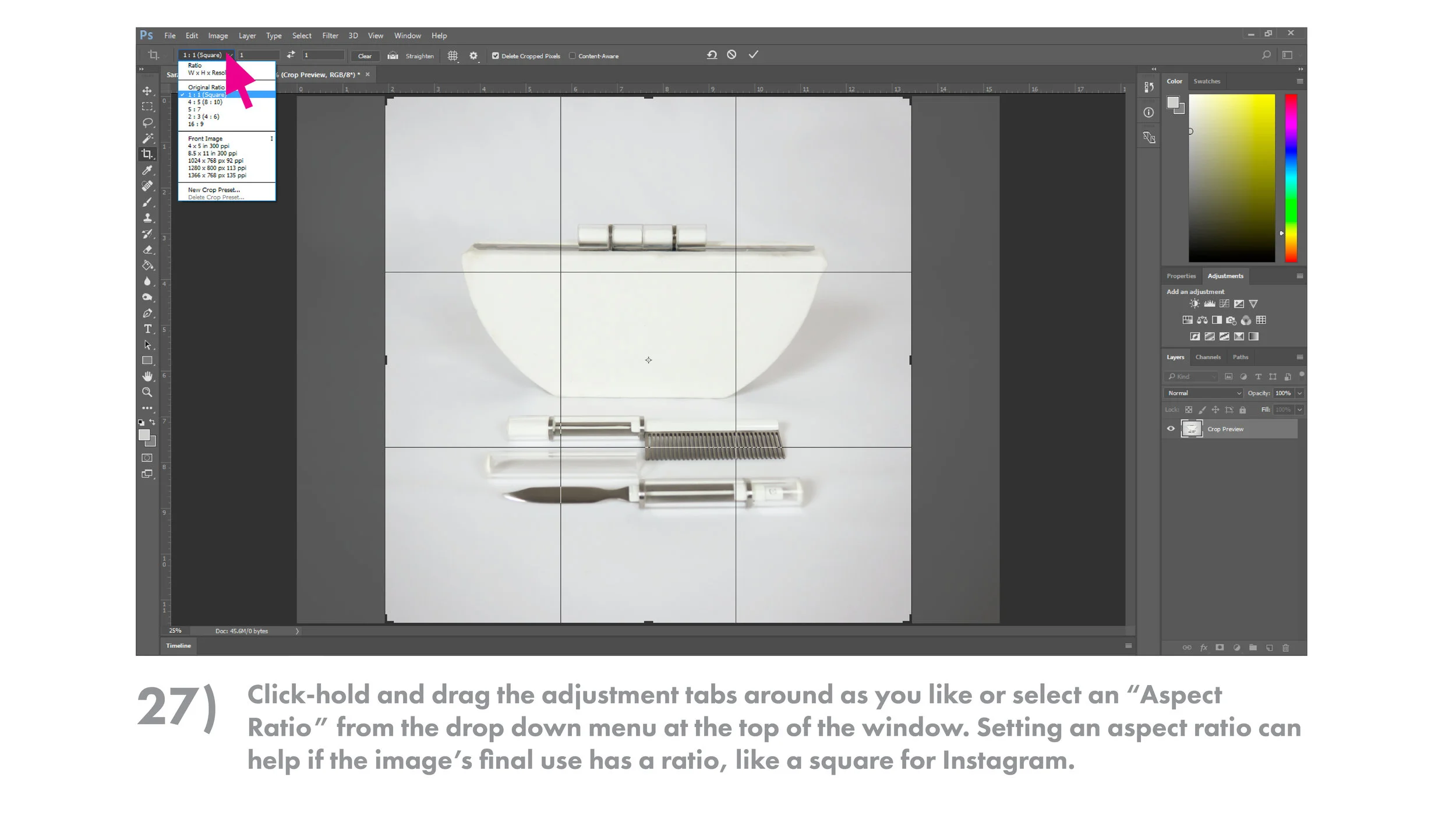The height and width of the screenshot is (819, 1456).
Task: Expand the document status info arrow
Action: (x=297, y=631)
